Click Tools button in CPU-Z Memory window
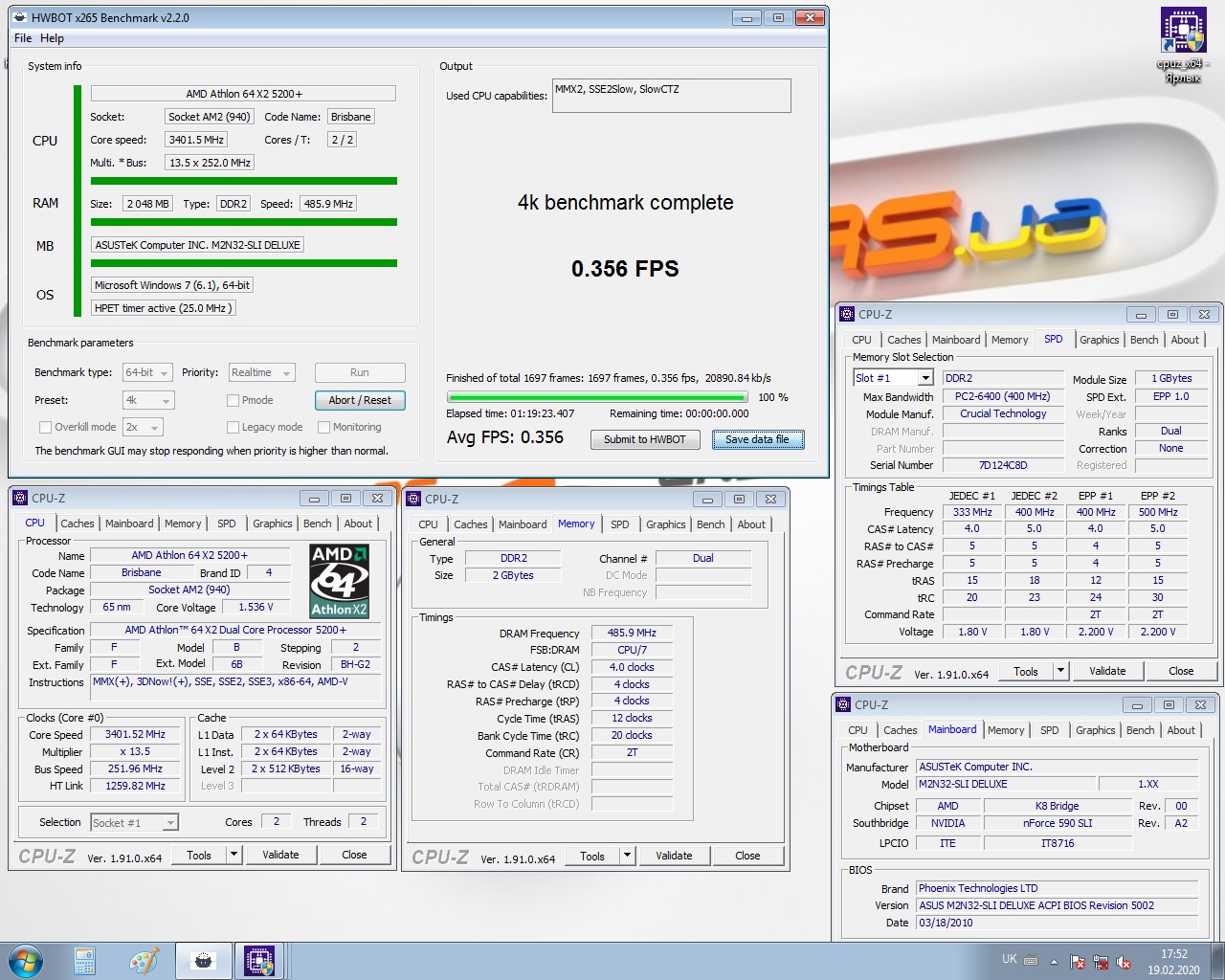The width and height of the screenshot is (1225, 980). [592, 856]
